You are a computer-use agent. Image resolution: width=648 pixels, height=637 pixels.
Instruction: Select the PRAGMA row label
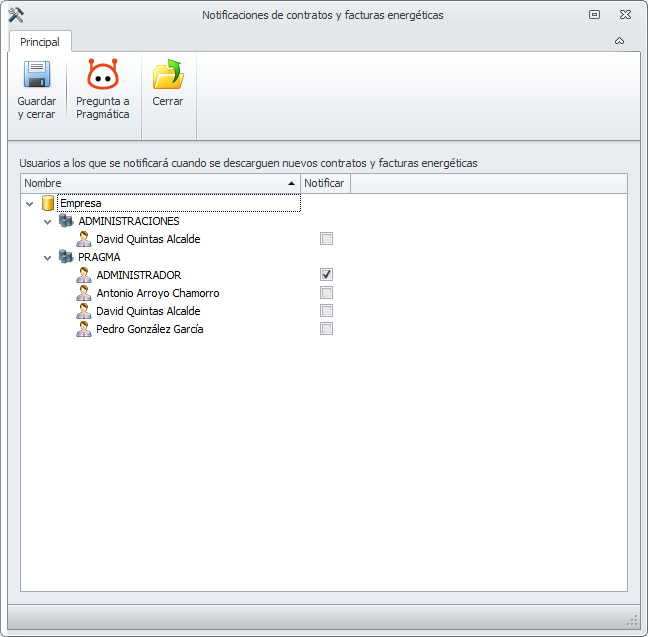coord(99,257)
